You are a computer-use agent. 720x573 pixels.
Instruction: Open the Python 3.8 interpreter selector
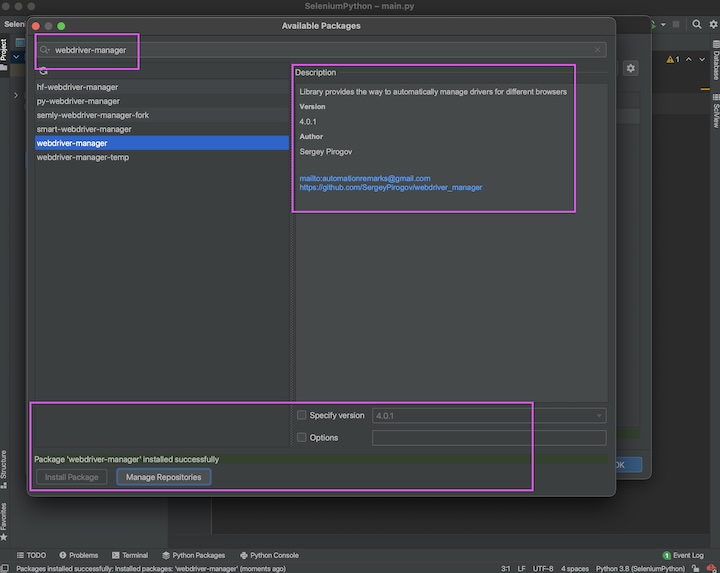coord(640,568)
